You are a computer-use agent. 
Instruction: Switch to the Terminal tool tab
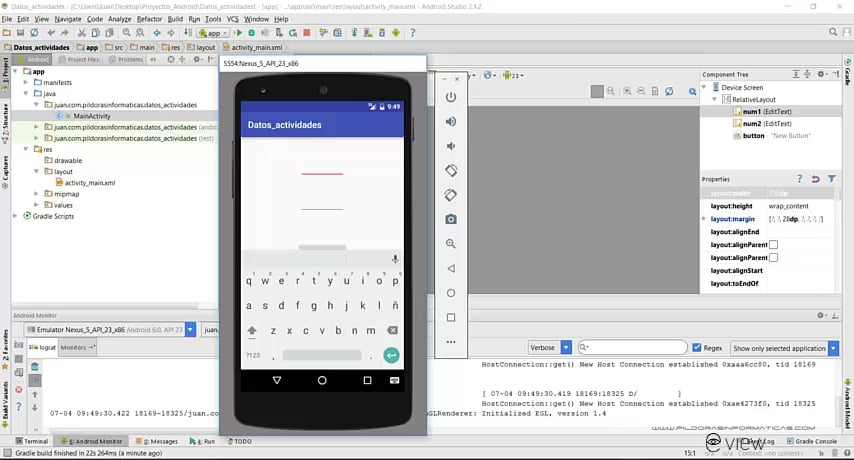click(32, 441)
